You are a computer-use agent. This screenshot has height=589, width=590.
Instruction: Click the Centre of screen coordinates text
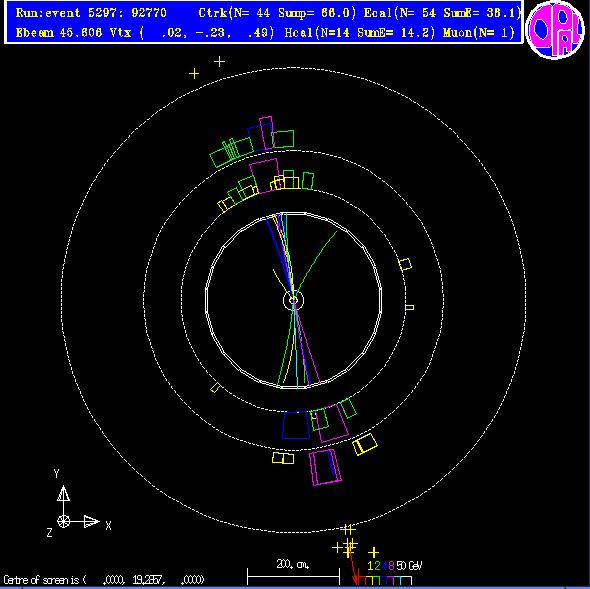tap(104, 580)
